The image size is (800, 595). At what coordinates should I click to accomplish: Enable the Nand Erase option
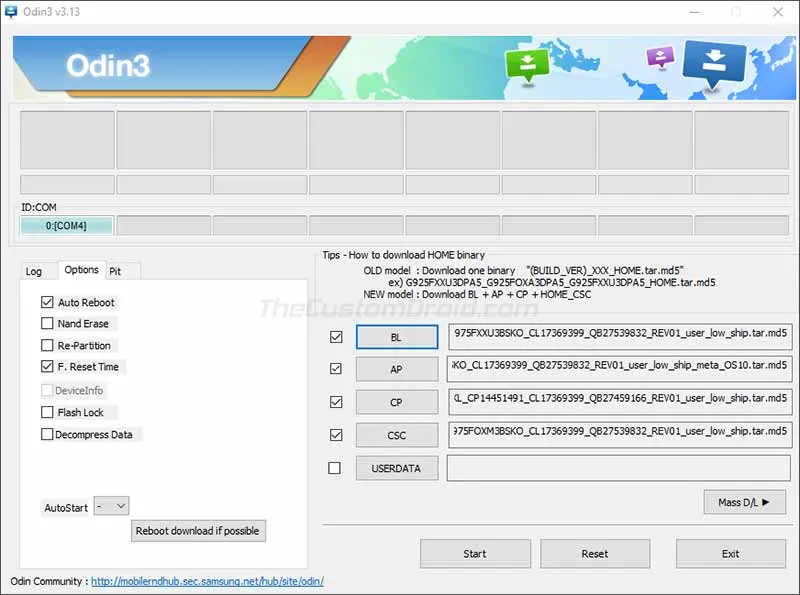pyautogui.click(x=47, y=324)
